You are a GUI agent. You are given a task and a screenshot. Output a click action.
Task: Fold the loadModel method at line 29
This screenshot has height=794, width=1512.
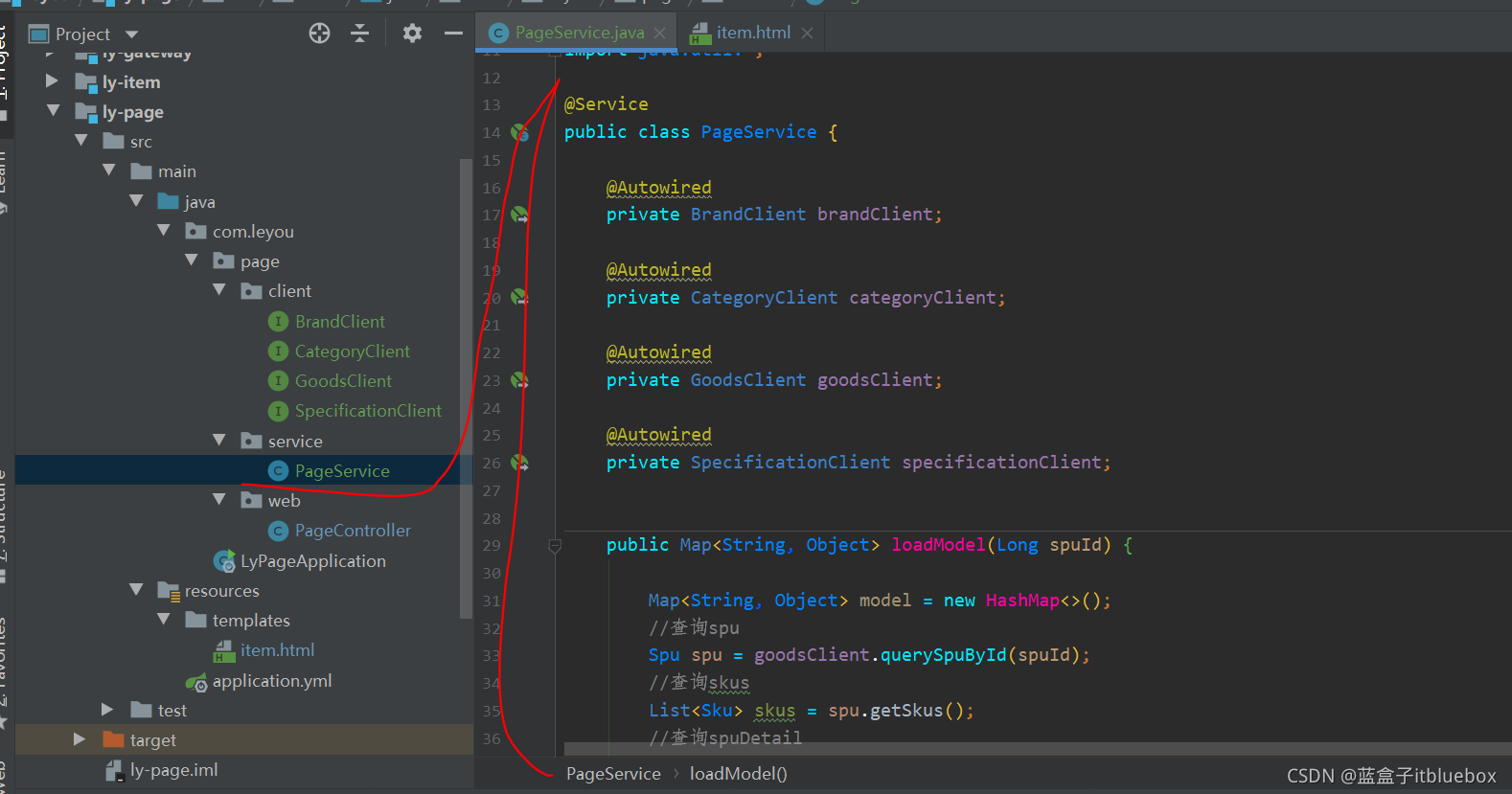[555, 546]
